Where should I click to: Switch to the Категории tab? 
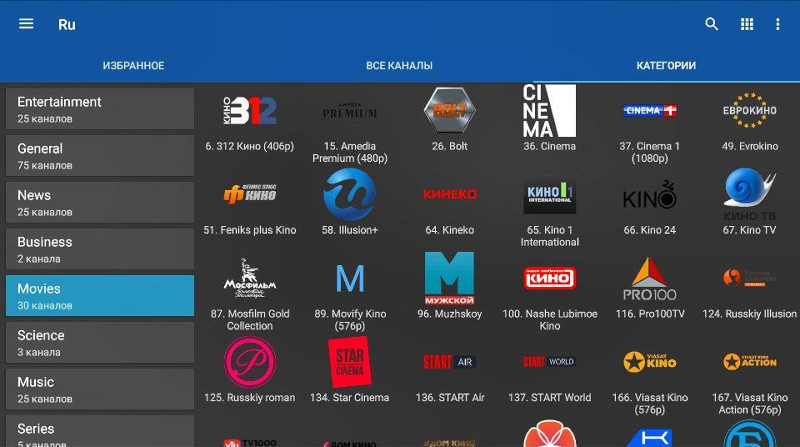click(666, 65)
